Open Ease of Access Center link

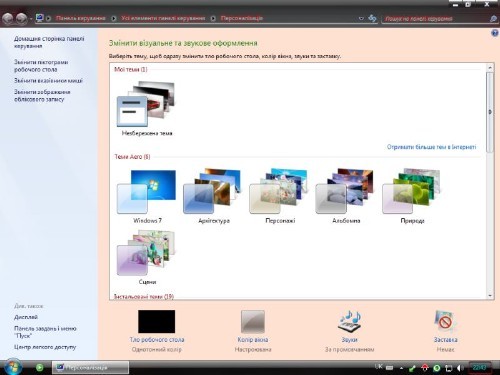[45, 347]
